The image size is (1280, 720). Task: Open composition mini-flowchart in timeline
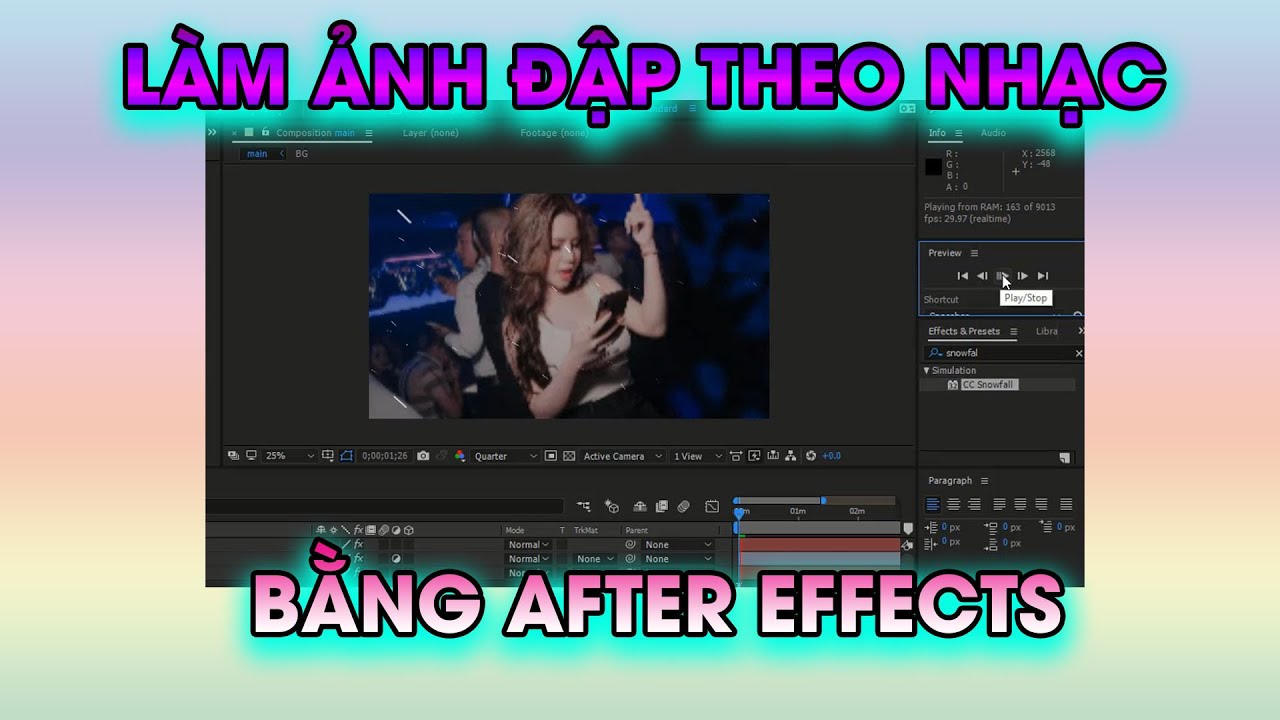[x=583, y=507]
